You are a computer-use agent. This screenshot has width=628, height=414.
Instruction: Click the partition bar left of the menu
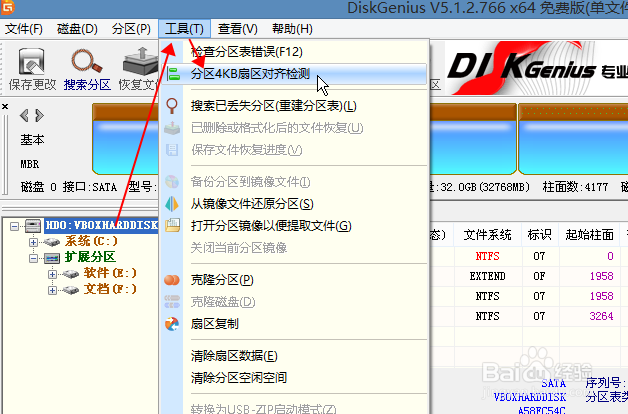pos(125,139)
